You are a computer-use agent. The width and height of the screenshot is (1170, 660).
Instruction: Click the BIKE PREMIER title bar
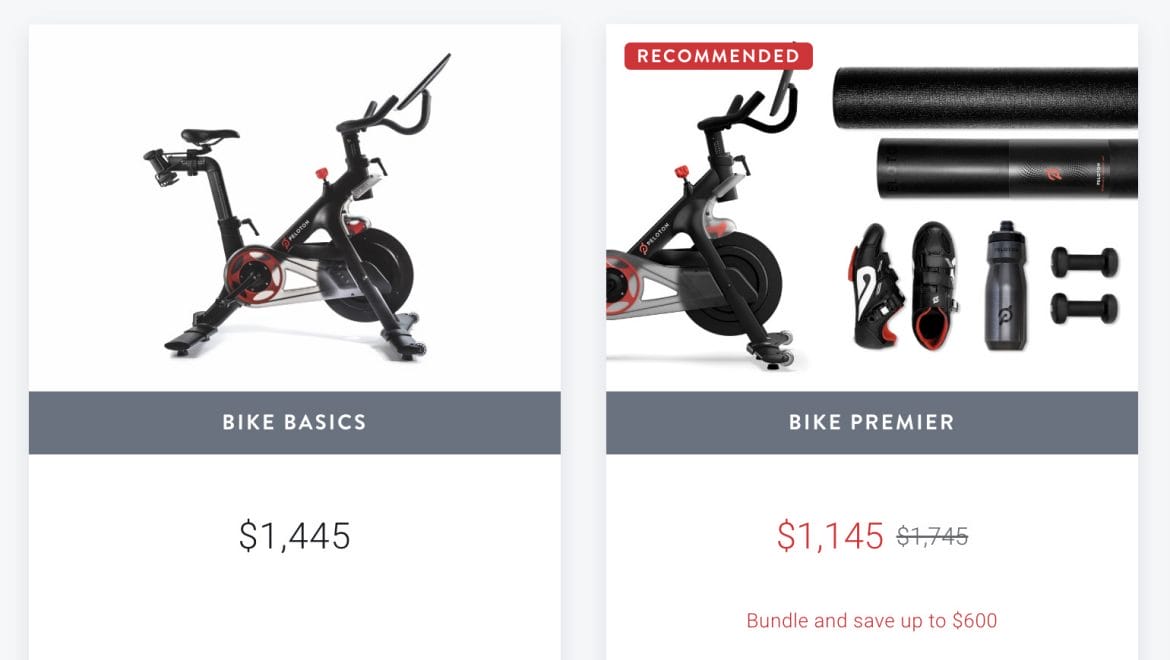click(872, 422)
